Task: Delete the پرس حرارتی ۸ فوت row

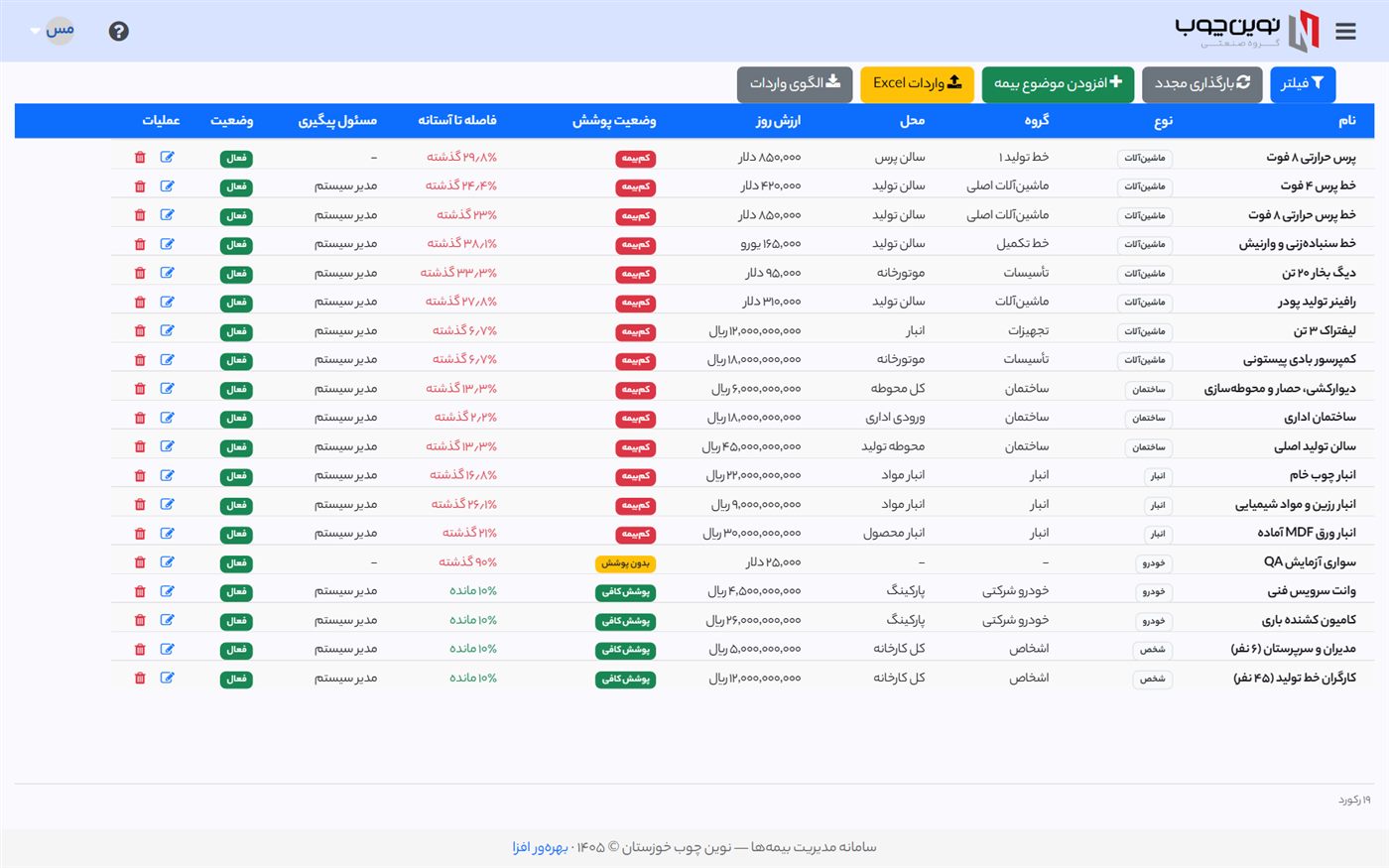Action: click(140, 158)
